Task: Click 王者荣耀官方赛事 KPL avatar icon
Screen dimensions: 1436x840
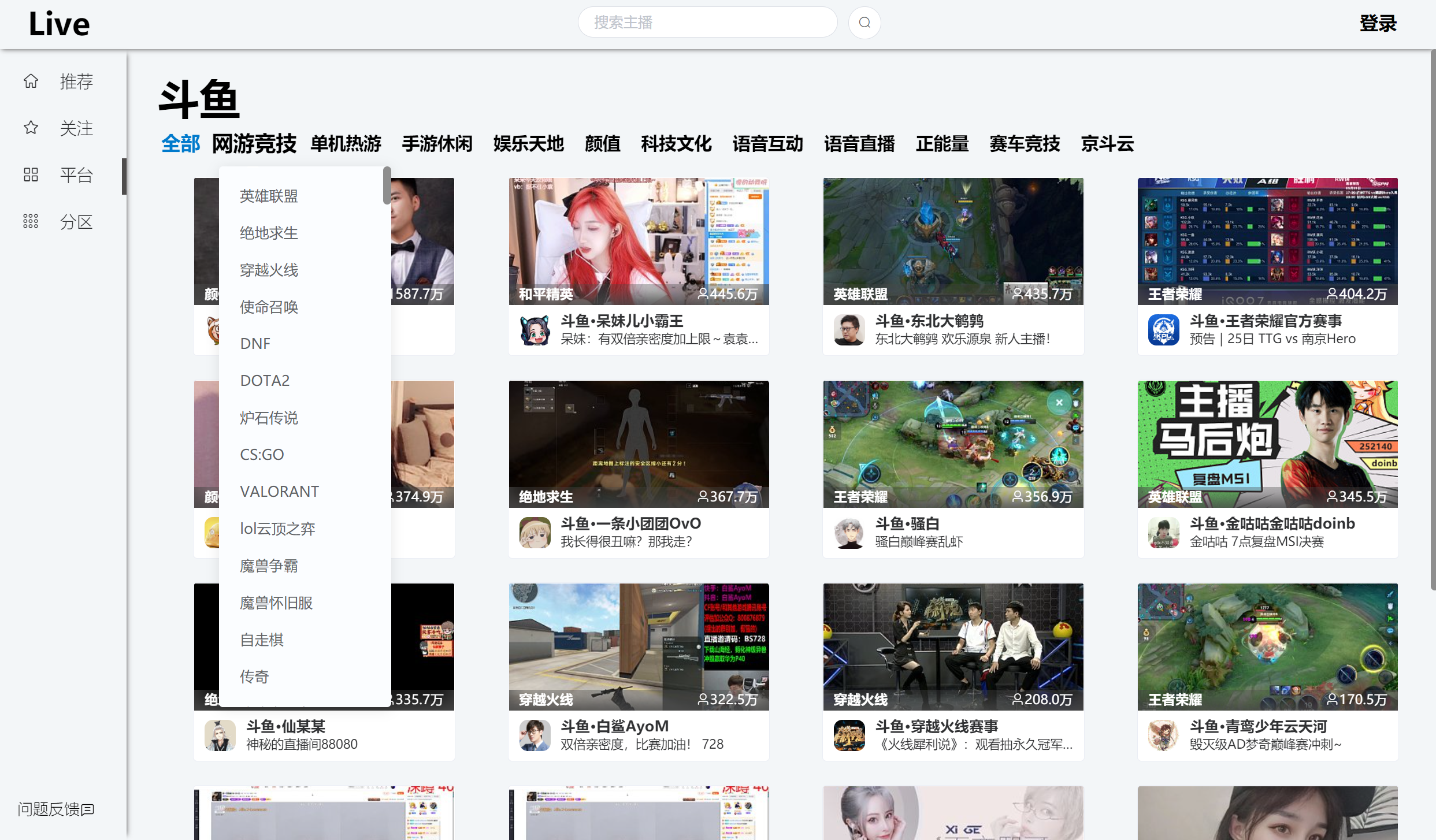Action: click(1163, 330)
